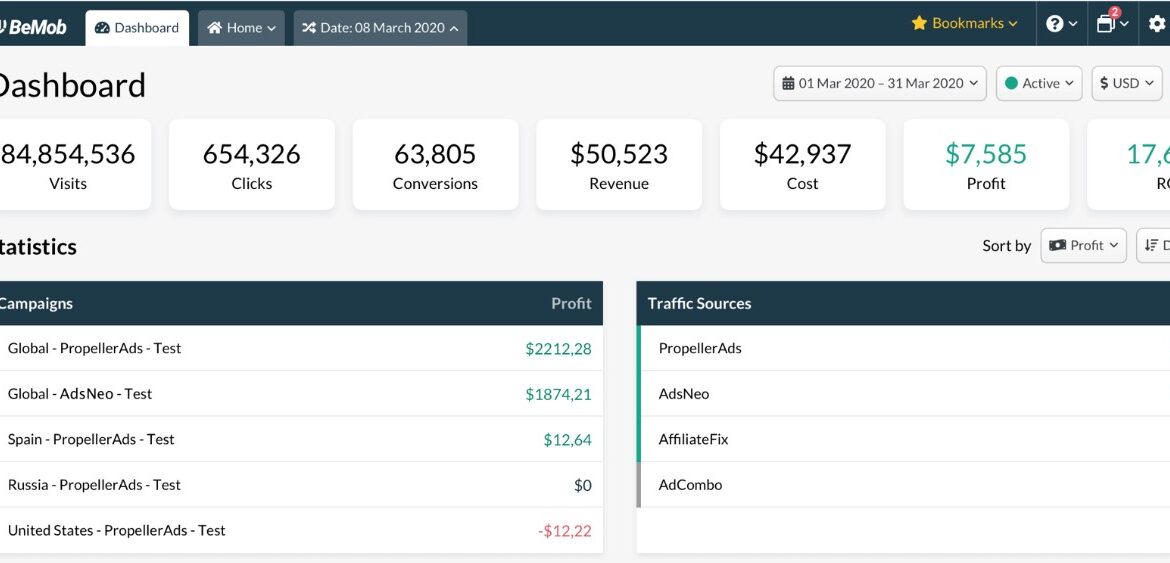Image resolution: width=1170 pixels, height=563 pixels.
Task: Select the Date: 08 March 2020 tab
Action: (x=381, y=28)
